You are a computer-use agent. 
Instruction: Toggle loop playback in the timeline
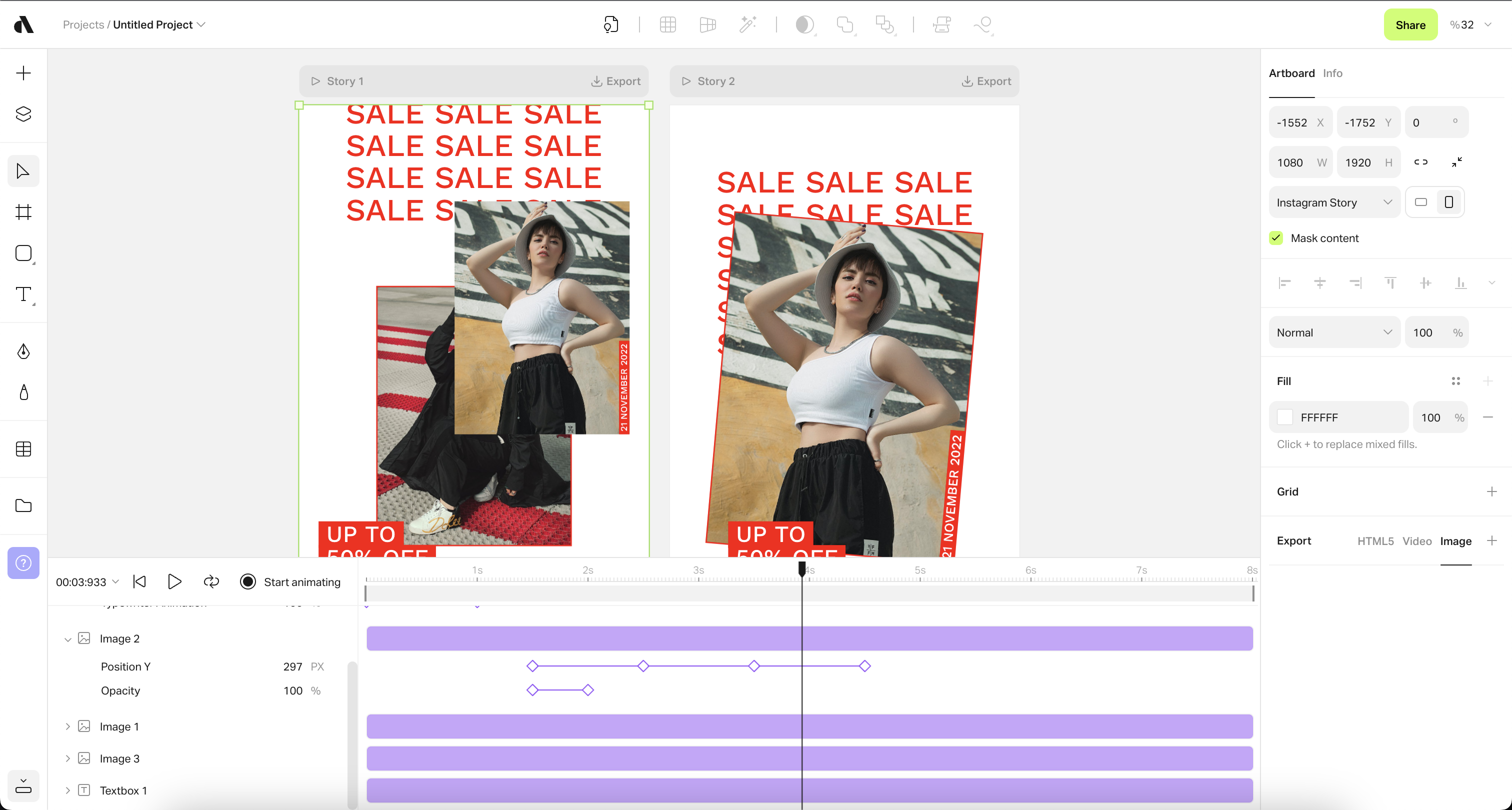(x=211, y=581)
